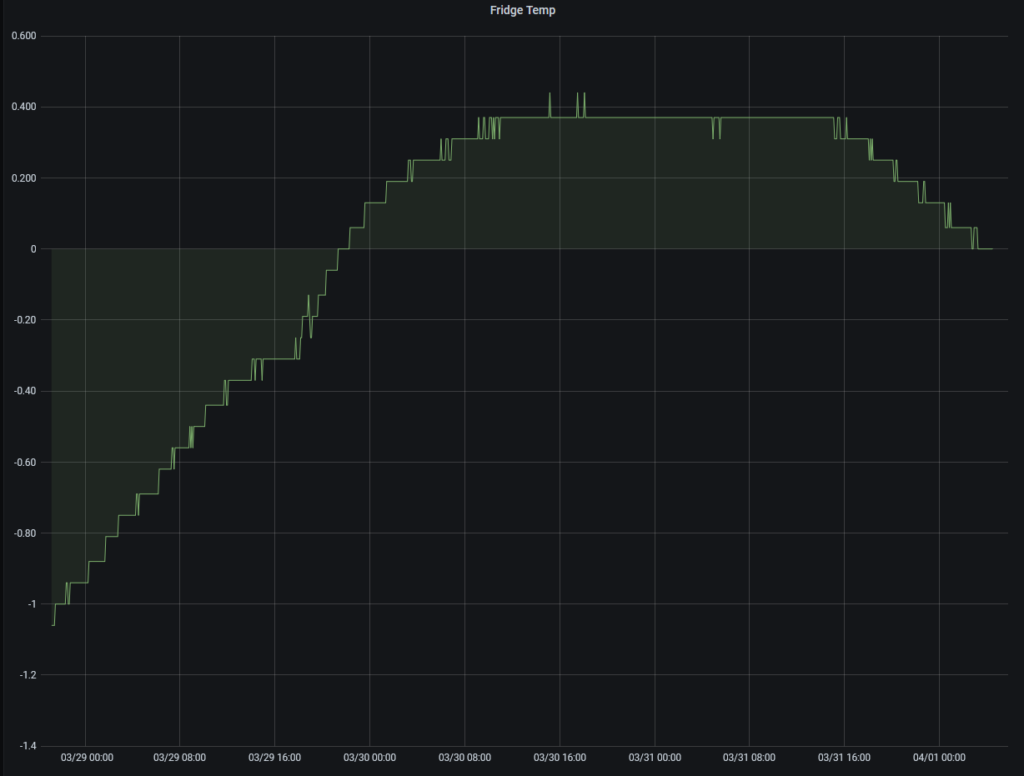Click the 03/29 00:00 time axis label

86,757
